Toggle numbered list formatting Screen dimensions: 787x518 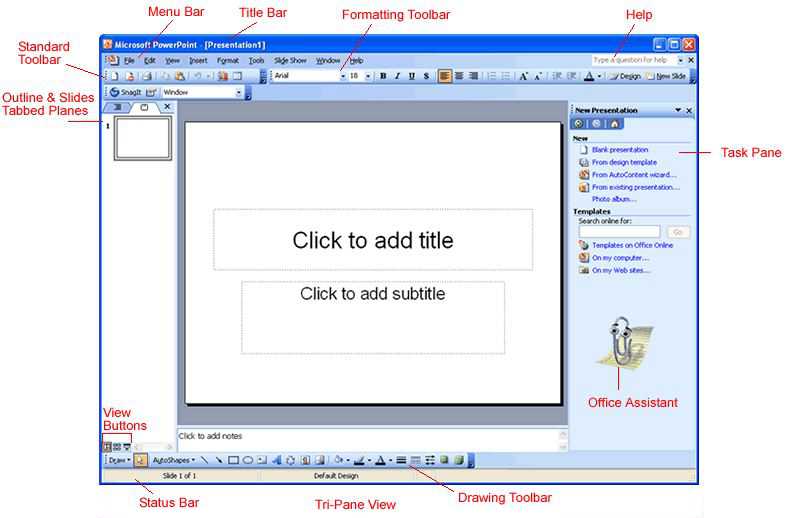point(492,76)
